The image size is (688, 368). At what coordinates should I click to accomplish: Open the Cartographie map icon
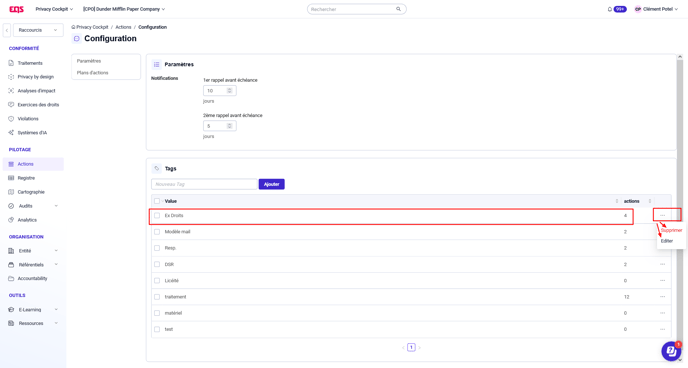click(x=11, y=192)
